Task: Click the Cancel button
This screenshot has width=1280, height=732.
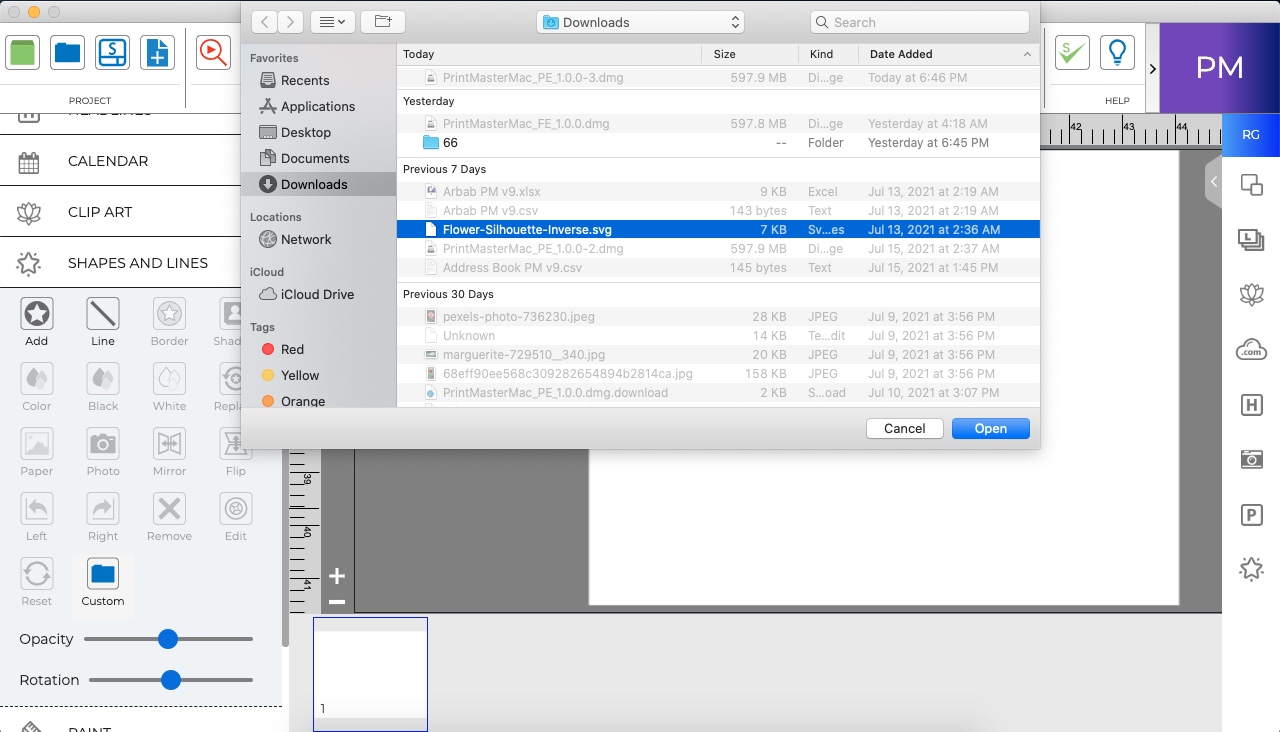Action: tap(904, 428)
